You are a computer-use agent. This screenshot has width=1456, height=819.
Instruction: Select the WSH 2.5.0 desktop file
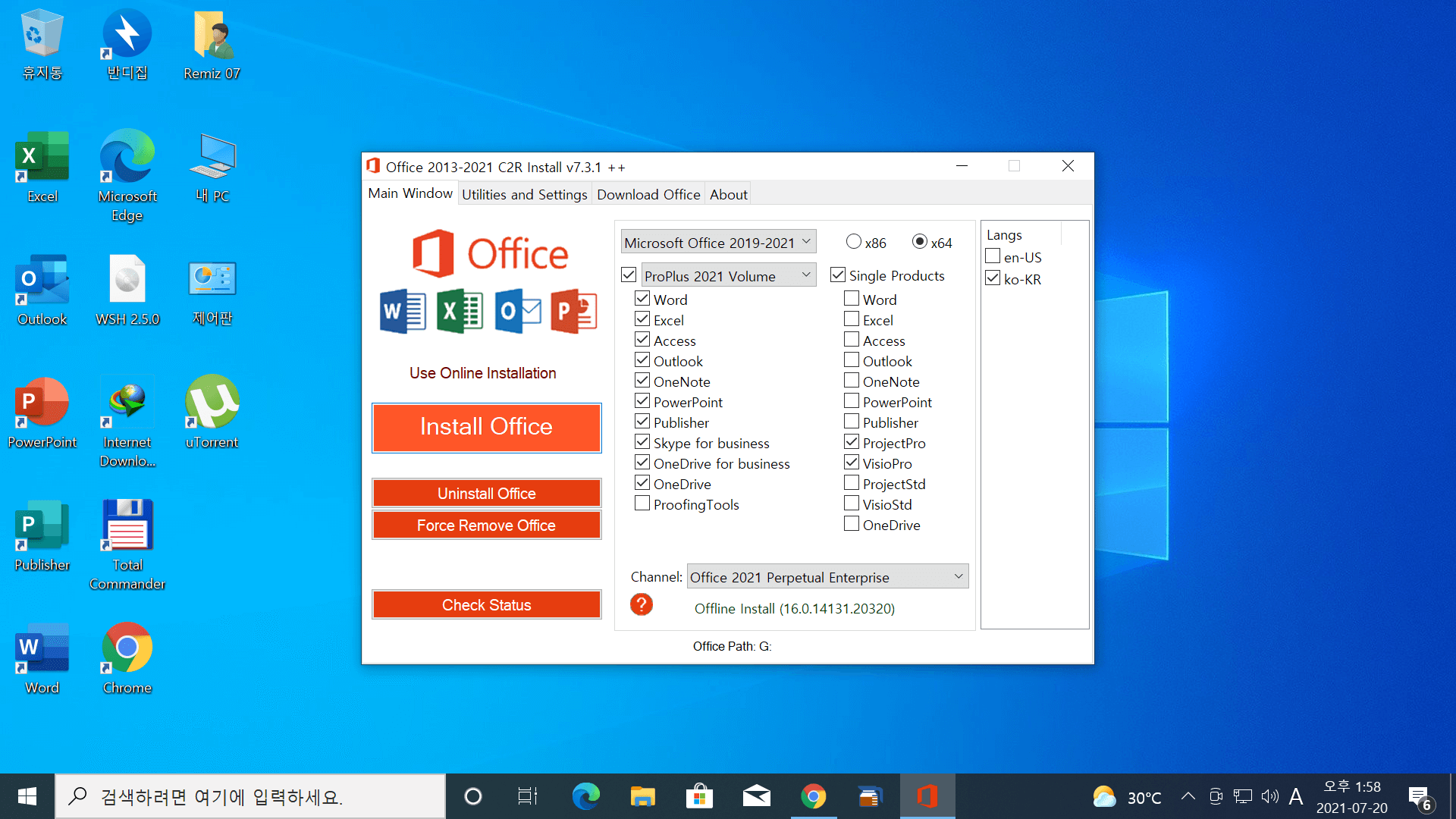pos(127,290)
